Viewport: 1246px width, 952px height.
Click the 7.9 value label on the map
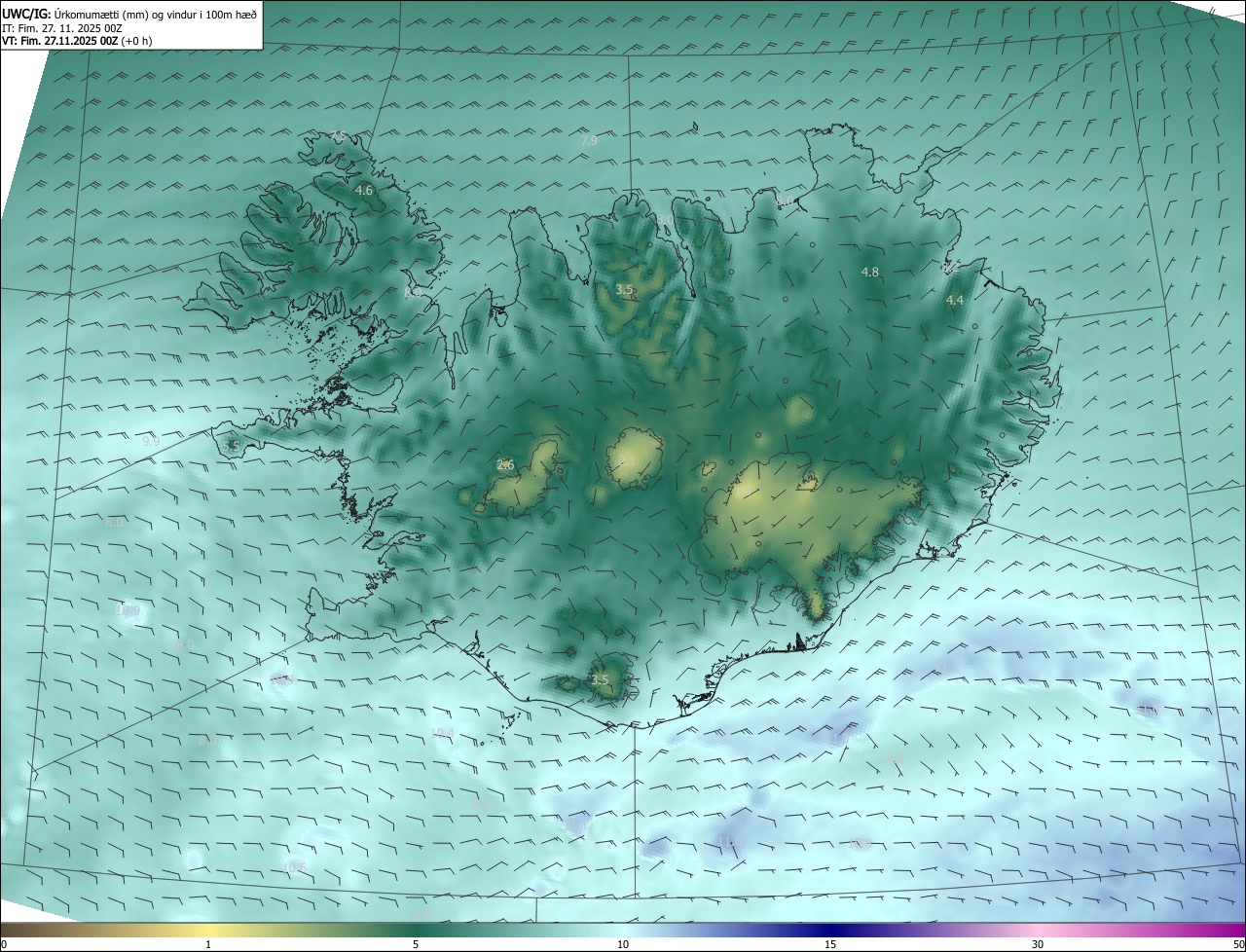coord(589,140)
